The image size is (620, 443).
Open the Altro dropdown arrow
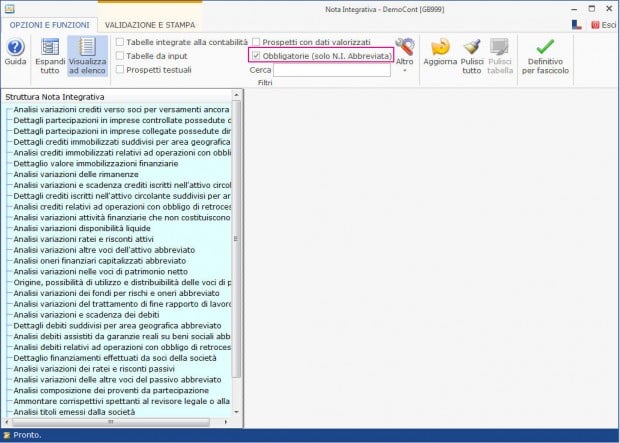tap(405, 71)
